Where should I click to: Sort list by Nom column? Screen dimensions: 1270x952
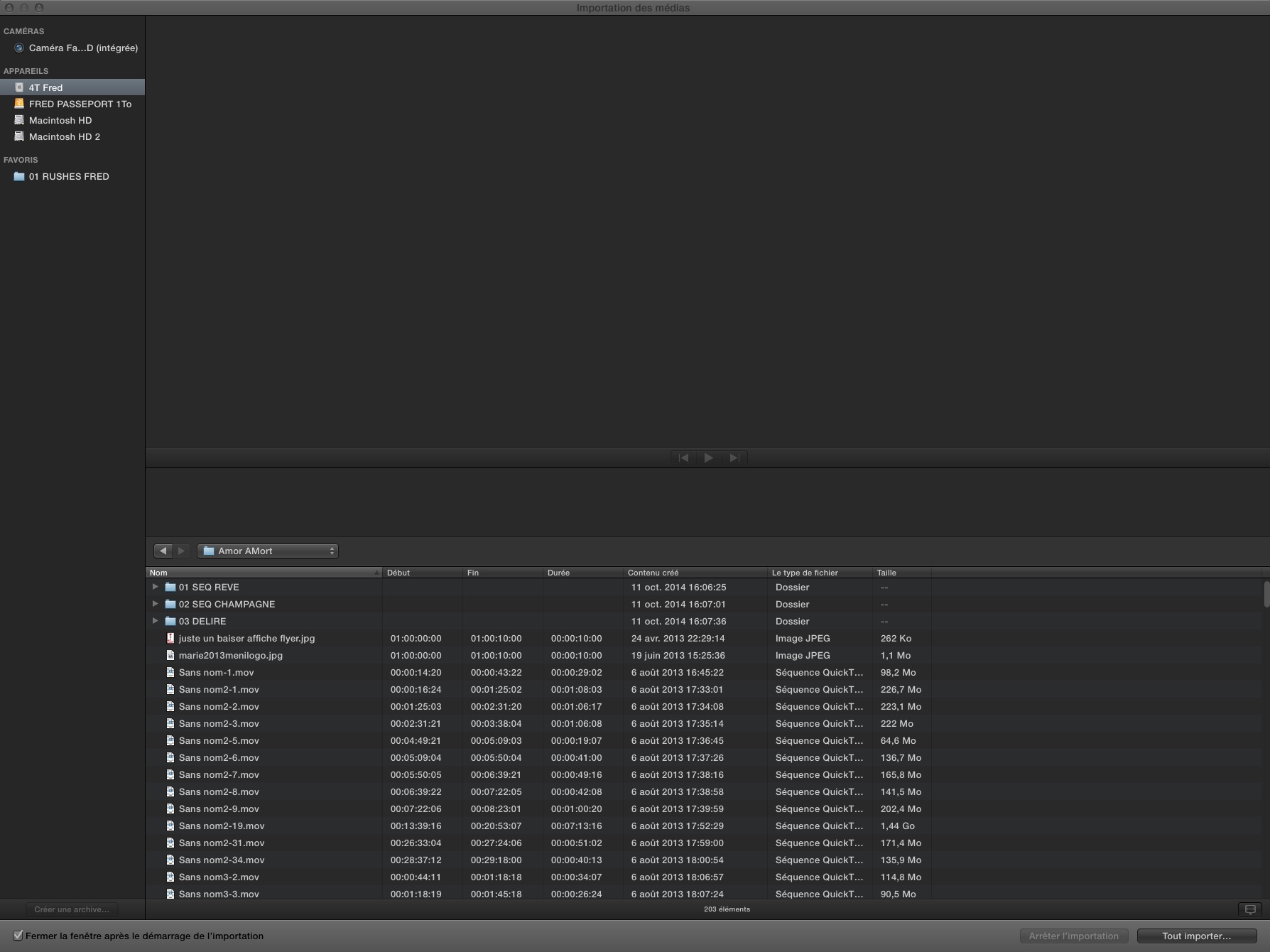coord(264,573)
